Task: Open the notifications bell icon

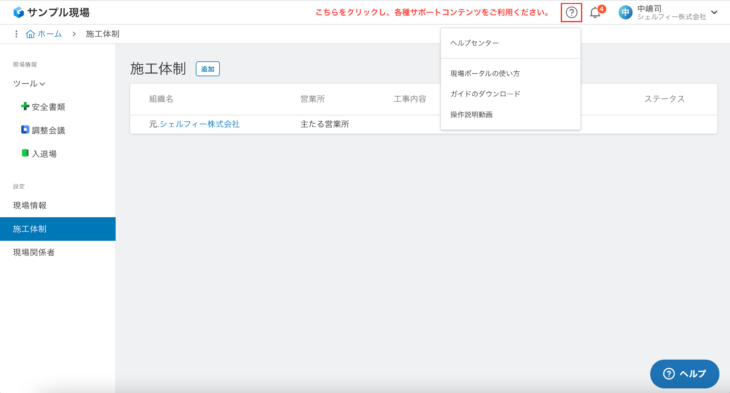Action: [x=595, y=13]
